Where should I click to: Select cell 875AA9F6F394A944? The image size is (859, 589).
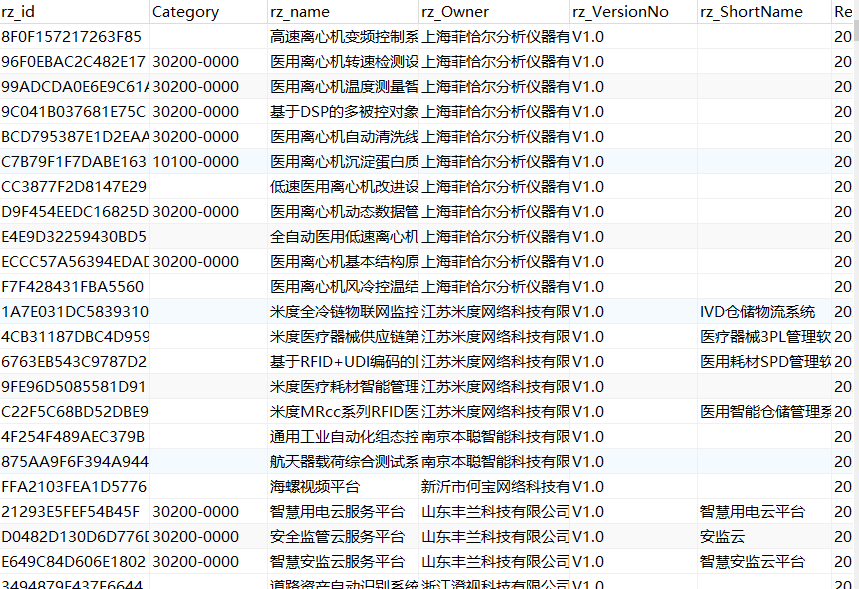click(74, 462)
